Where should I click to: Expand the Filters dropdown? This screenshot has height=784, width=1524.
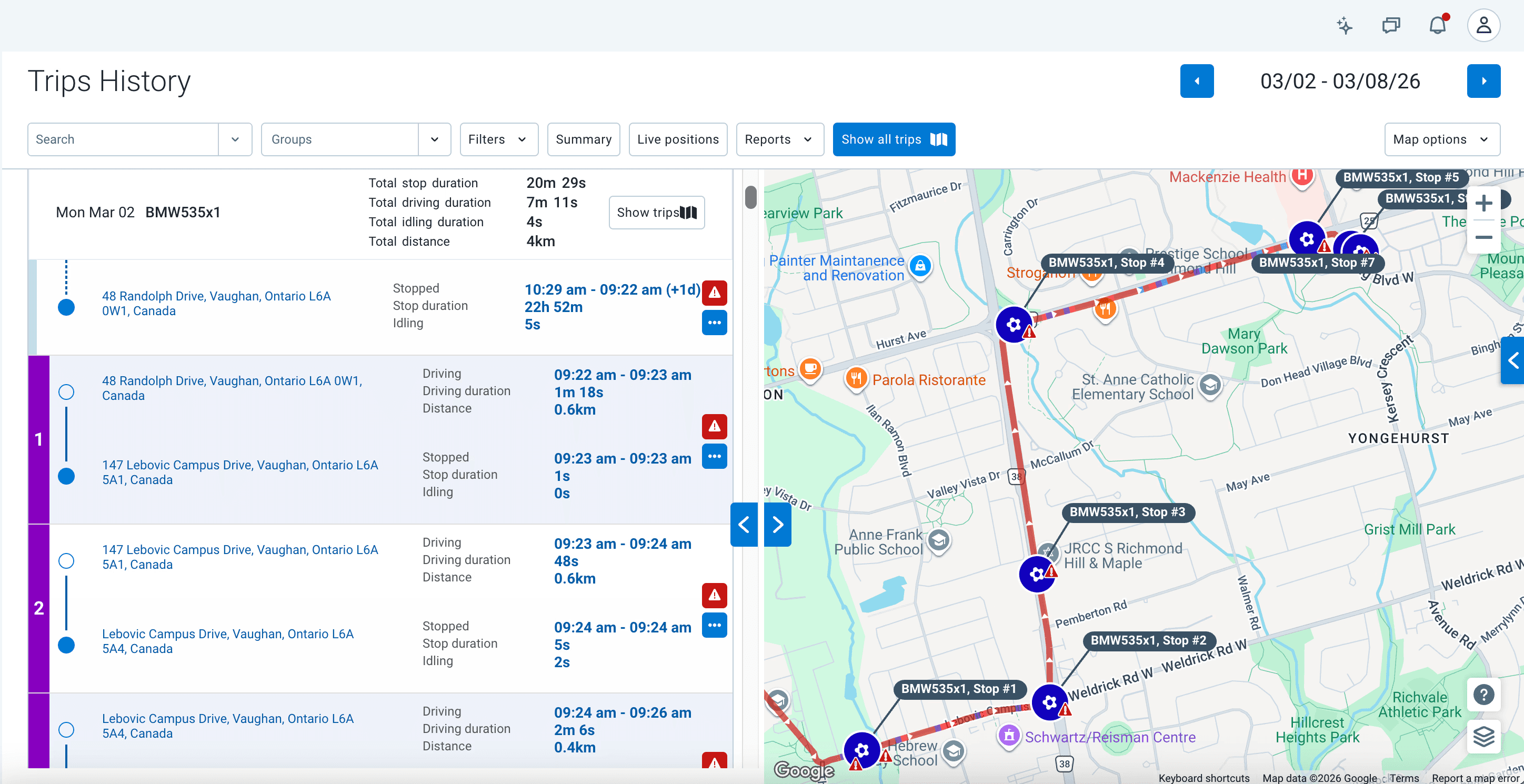coord(498,139)
